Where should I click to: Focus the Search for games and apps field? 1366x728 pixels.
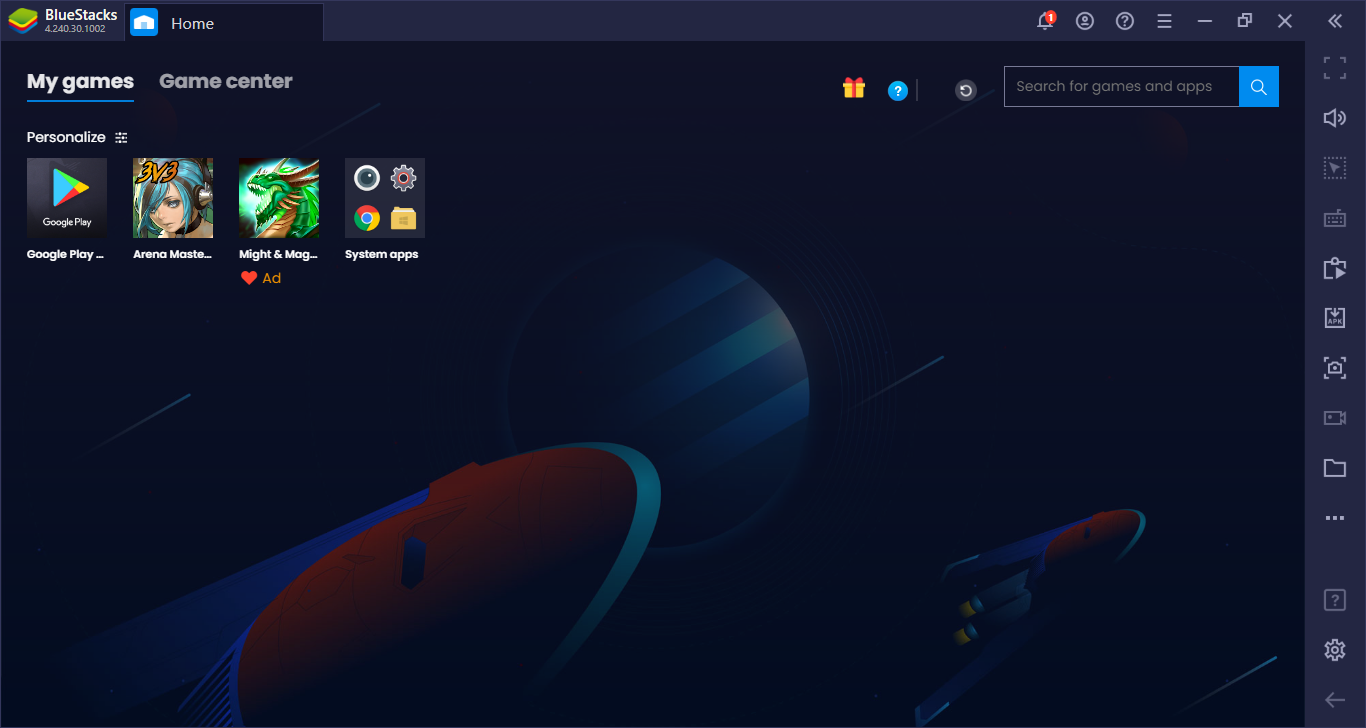[x=1121, y=86]
